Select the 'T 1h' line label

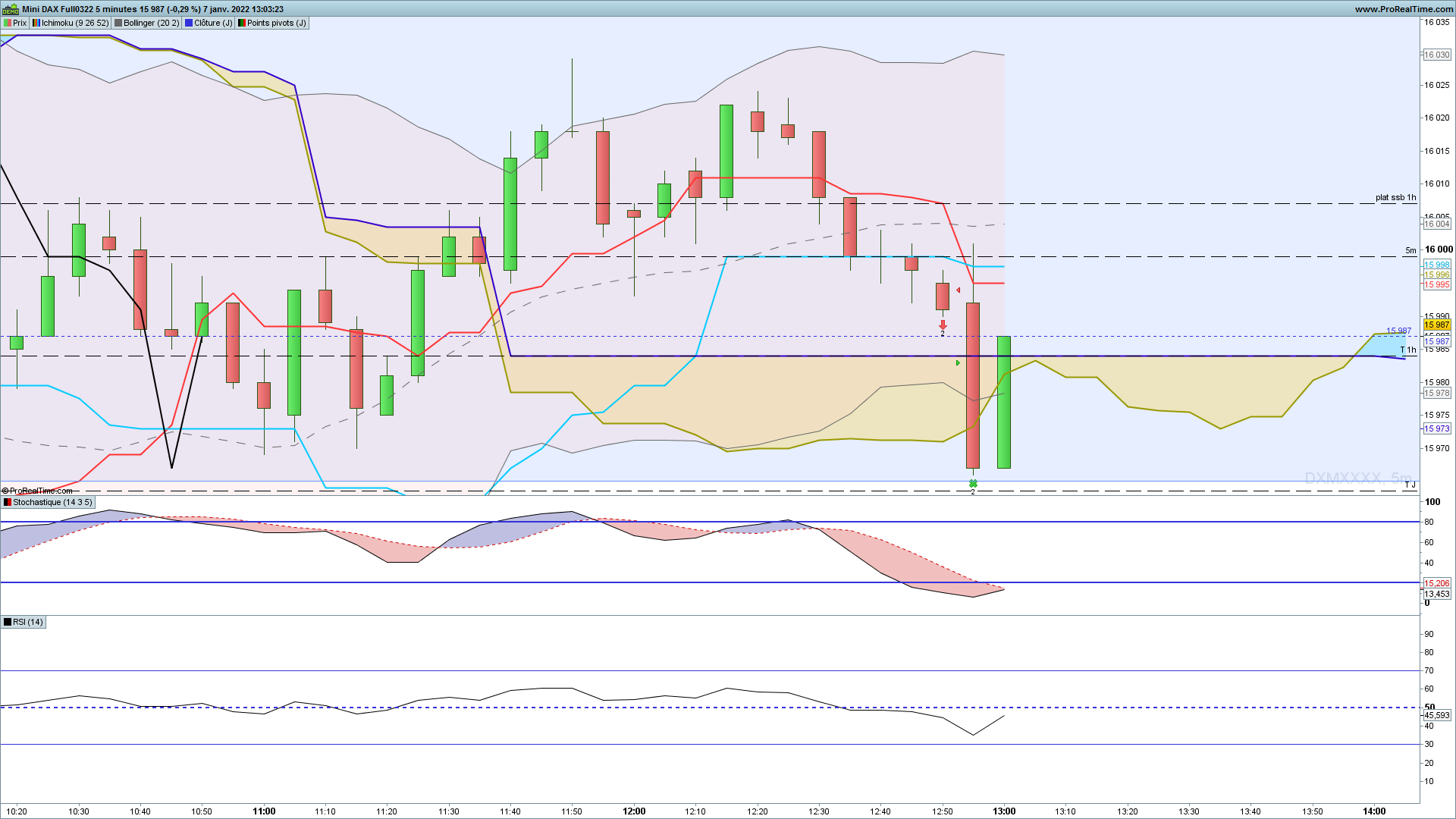coord(1408,350)
